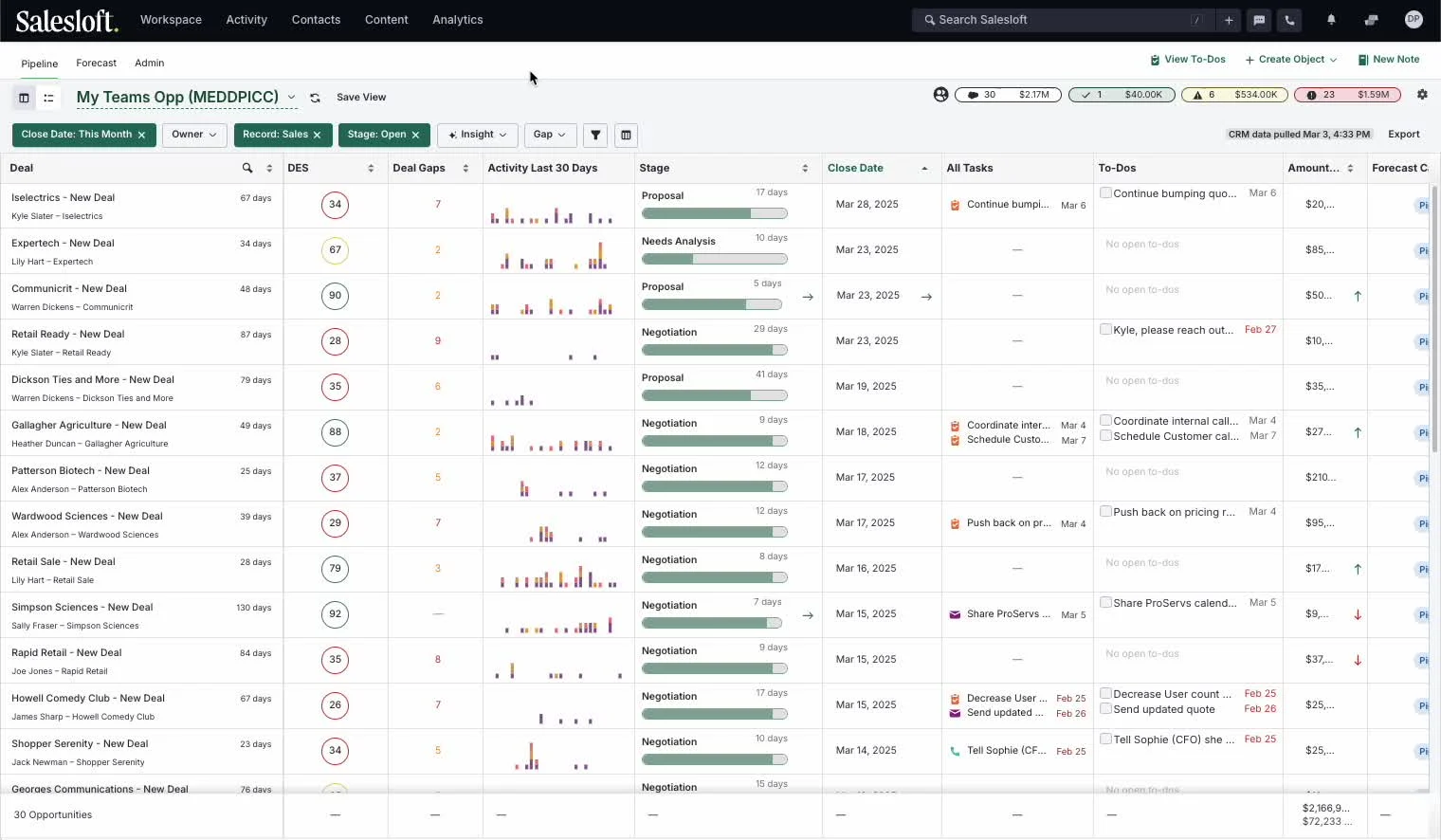Expand the Create Object menu
The image size is (1441, 840).
[x=1290, y=60]
